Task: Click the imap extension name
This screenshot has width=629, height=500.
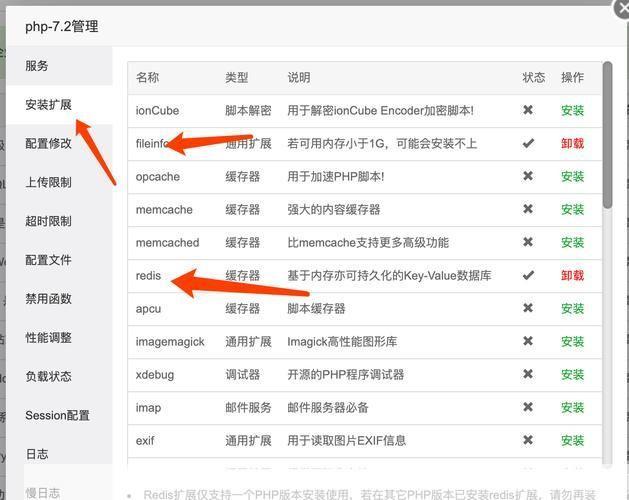Action: click(148, 408)
